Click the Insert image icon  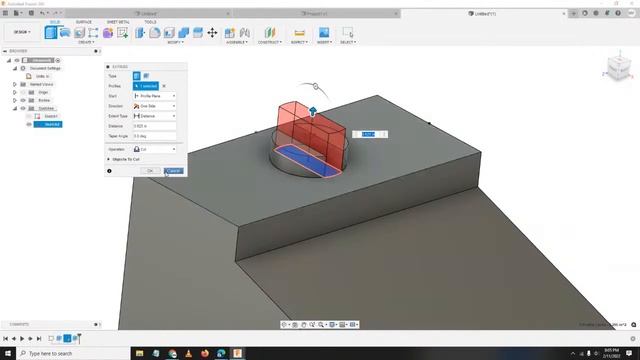coord(324,33)
